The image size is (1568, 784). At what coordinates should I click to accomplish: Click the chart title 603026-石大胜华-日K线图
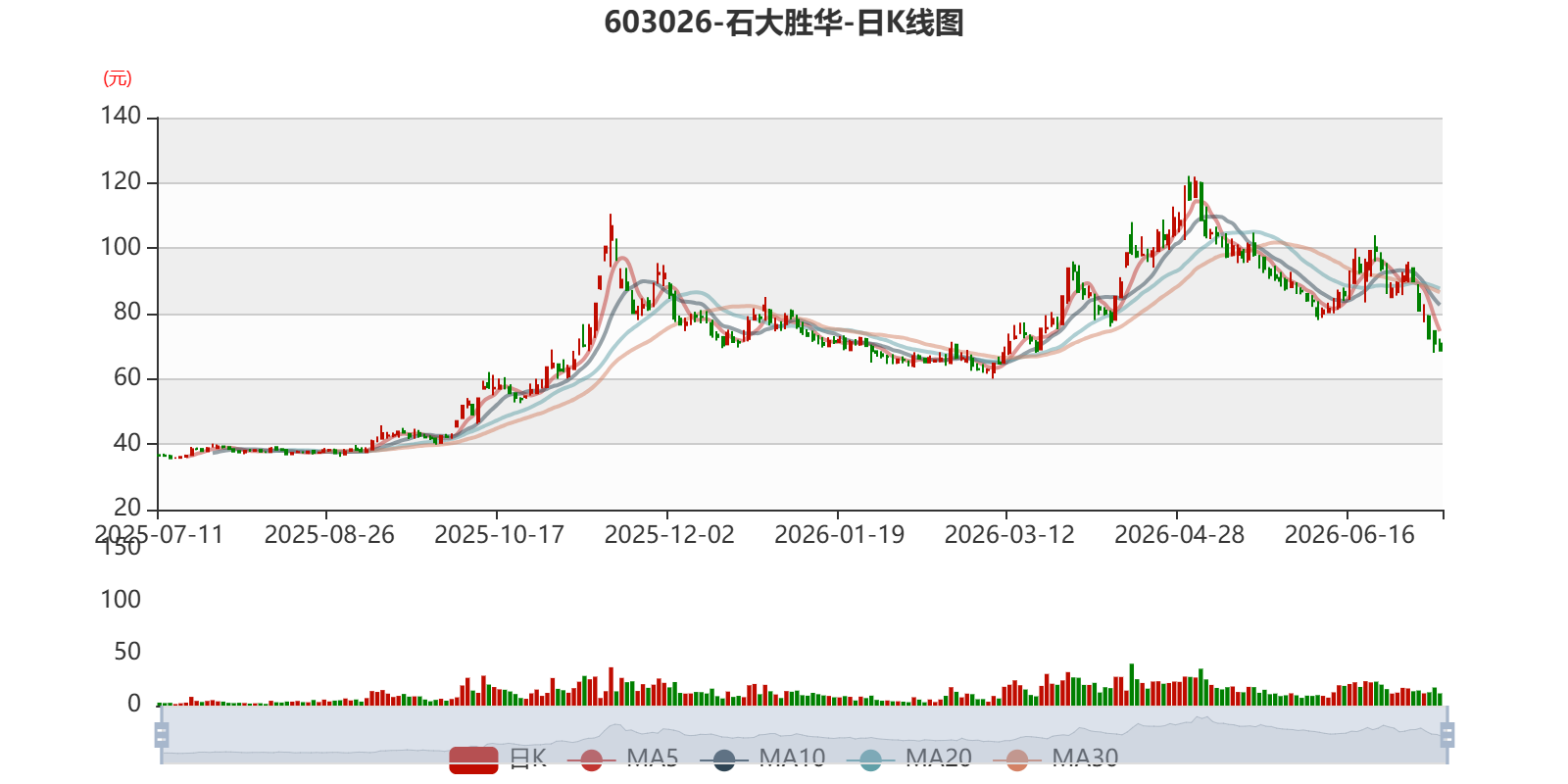click(x=784, y=23)
